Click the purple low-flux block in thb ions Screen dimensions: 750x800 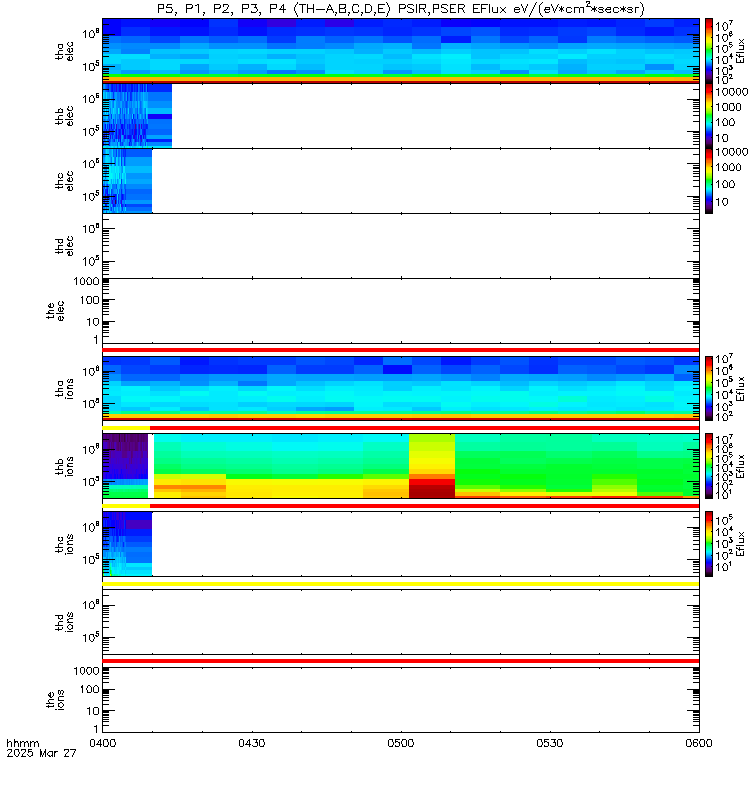[125, 457]
